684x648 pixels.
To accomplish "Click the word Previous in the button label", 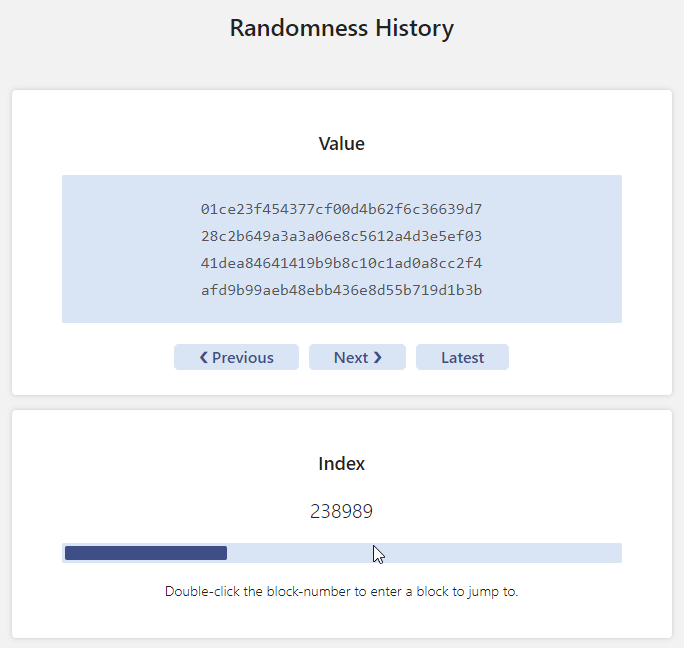I will (x=243, y=358).
